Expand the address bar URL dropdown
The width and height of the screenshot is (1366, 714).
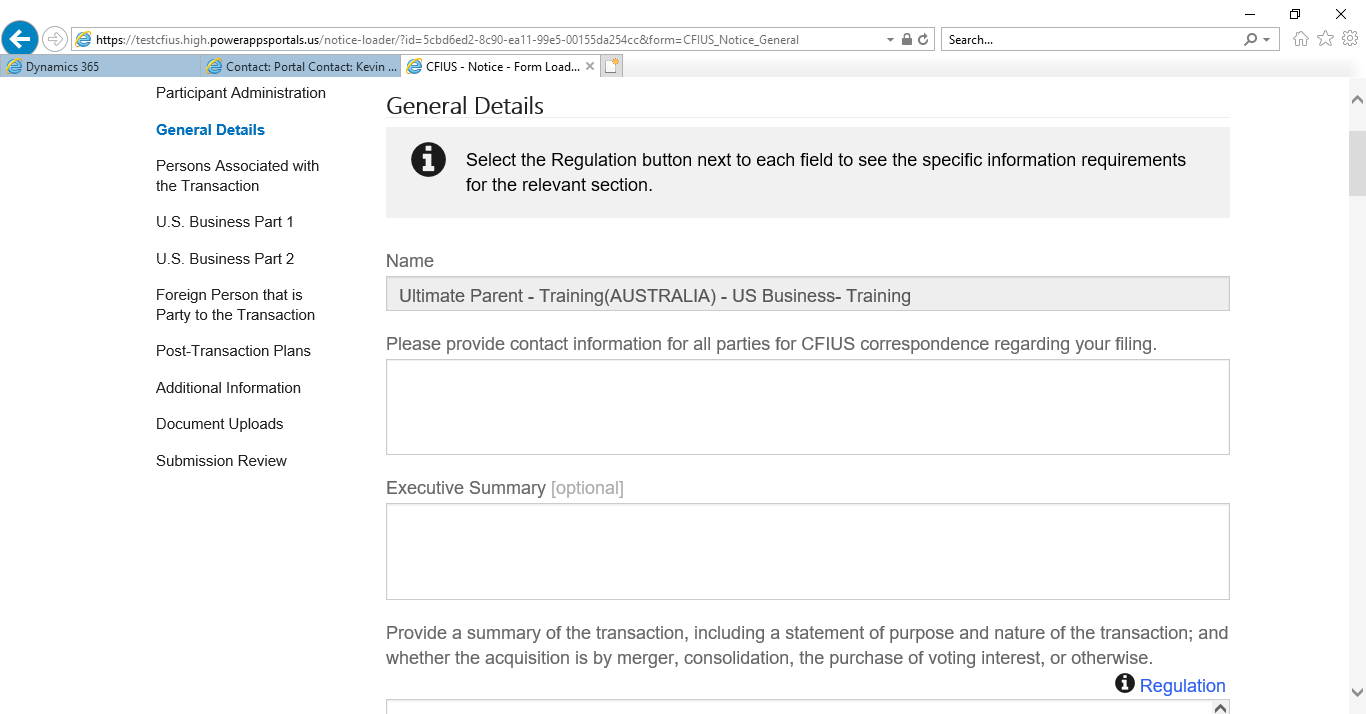890,40
